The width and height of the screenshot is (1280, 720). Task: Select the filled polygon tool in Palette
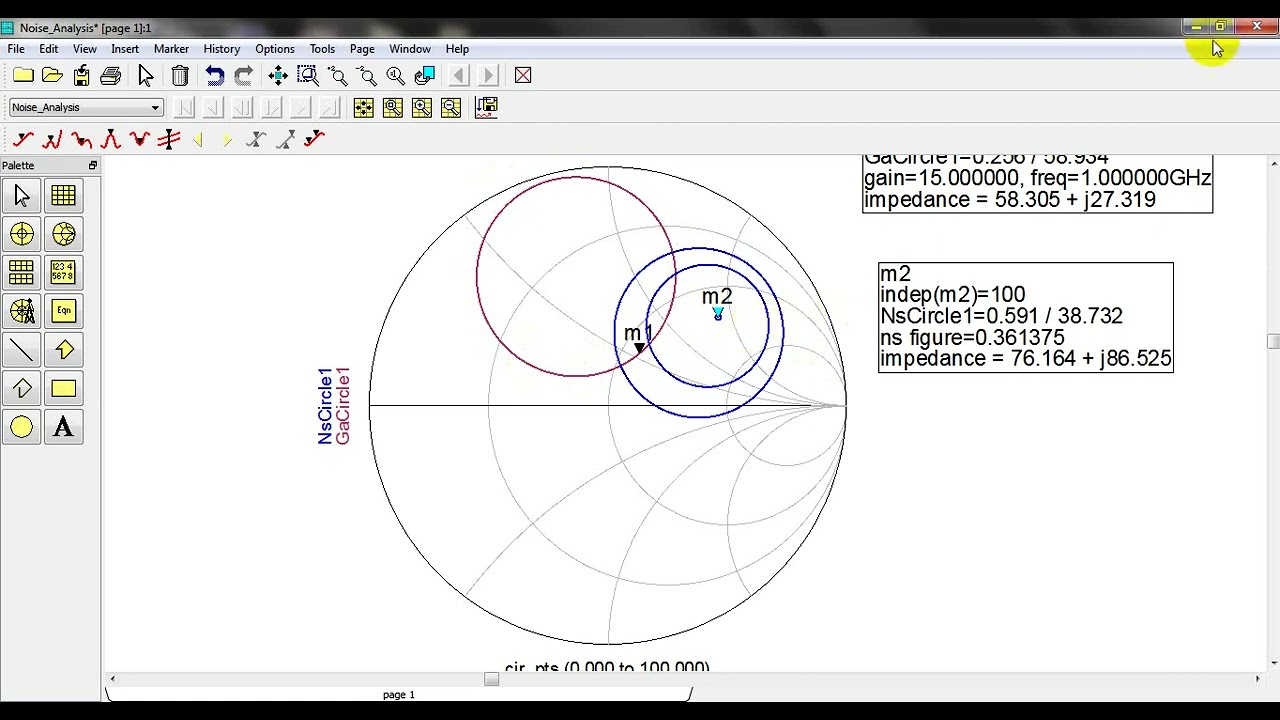tap(63, 350)
